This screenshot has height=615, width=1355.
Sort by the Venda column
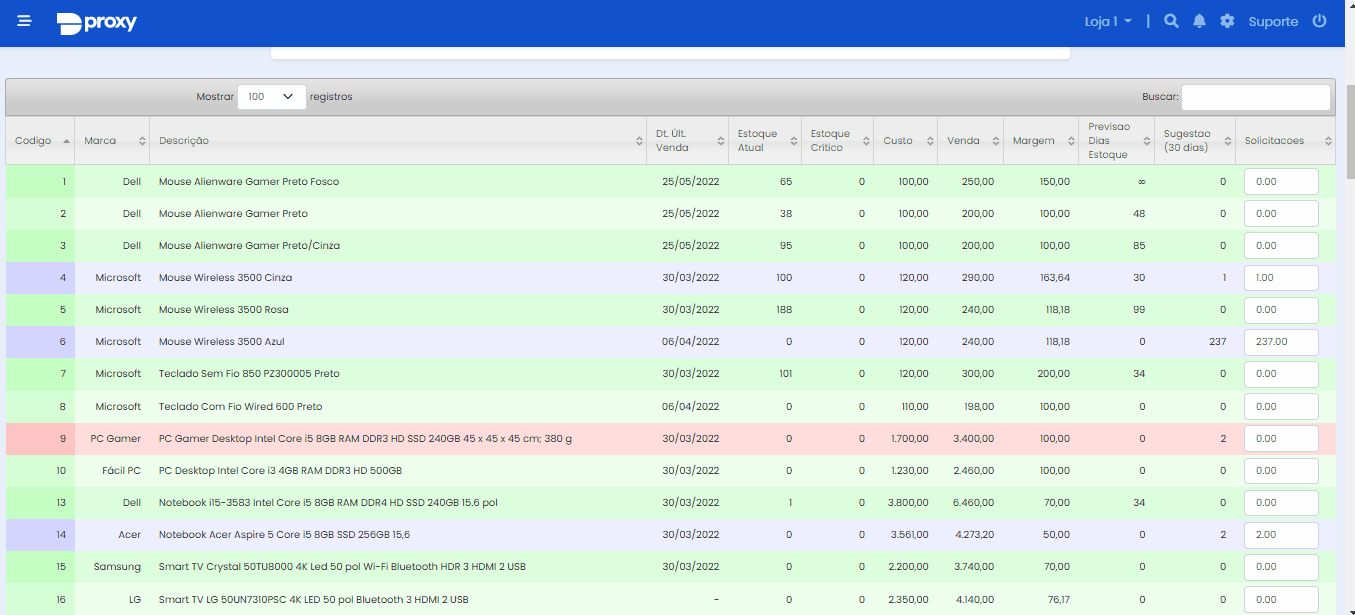click(971, 141)
